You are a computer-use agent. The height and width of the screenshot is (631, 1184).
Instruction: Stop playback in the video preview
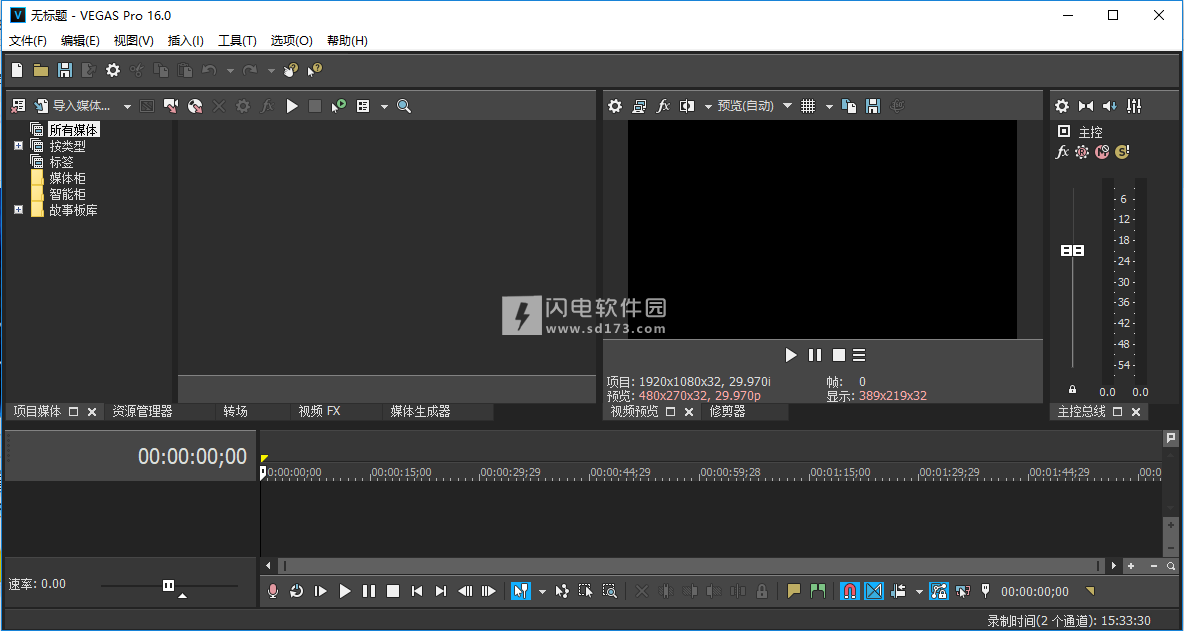tap(838, 355)
